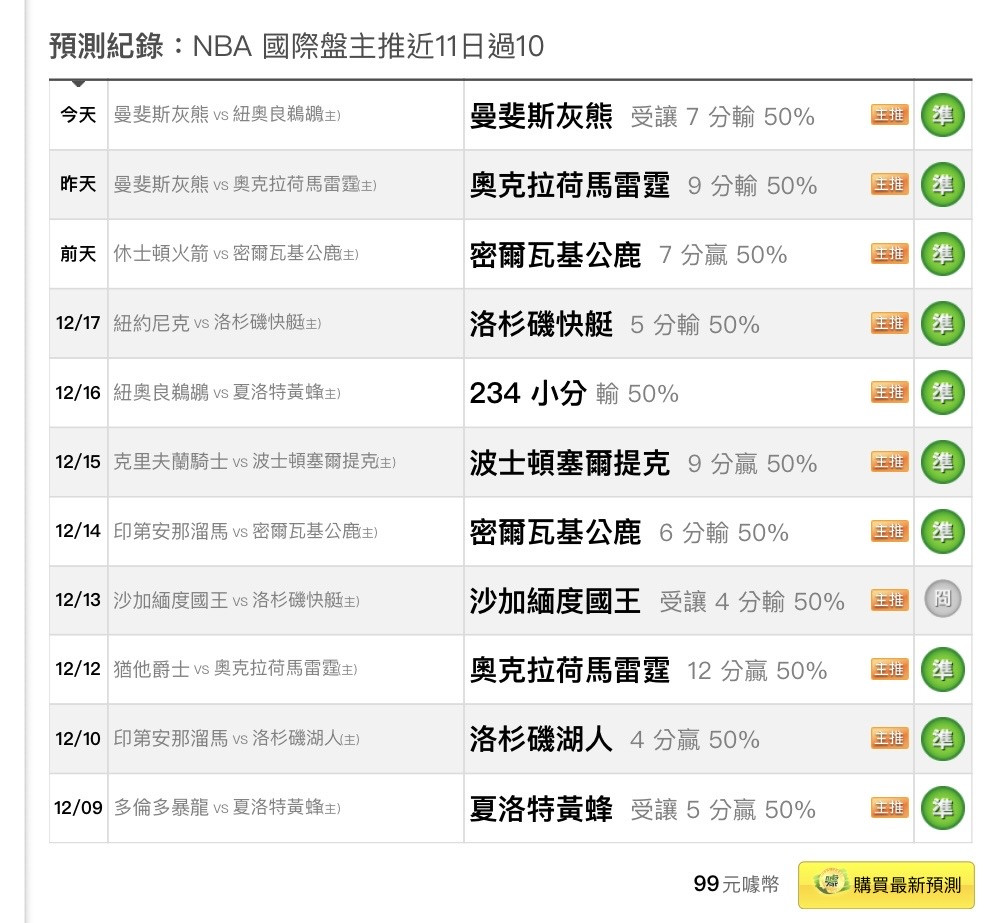Click the green 準 badge in 昨天 row
The width and height of the screenshot is (988, 923).
coord(943,185)
